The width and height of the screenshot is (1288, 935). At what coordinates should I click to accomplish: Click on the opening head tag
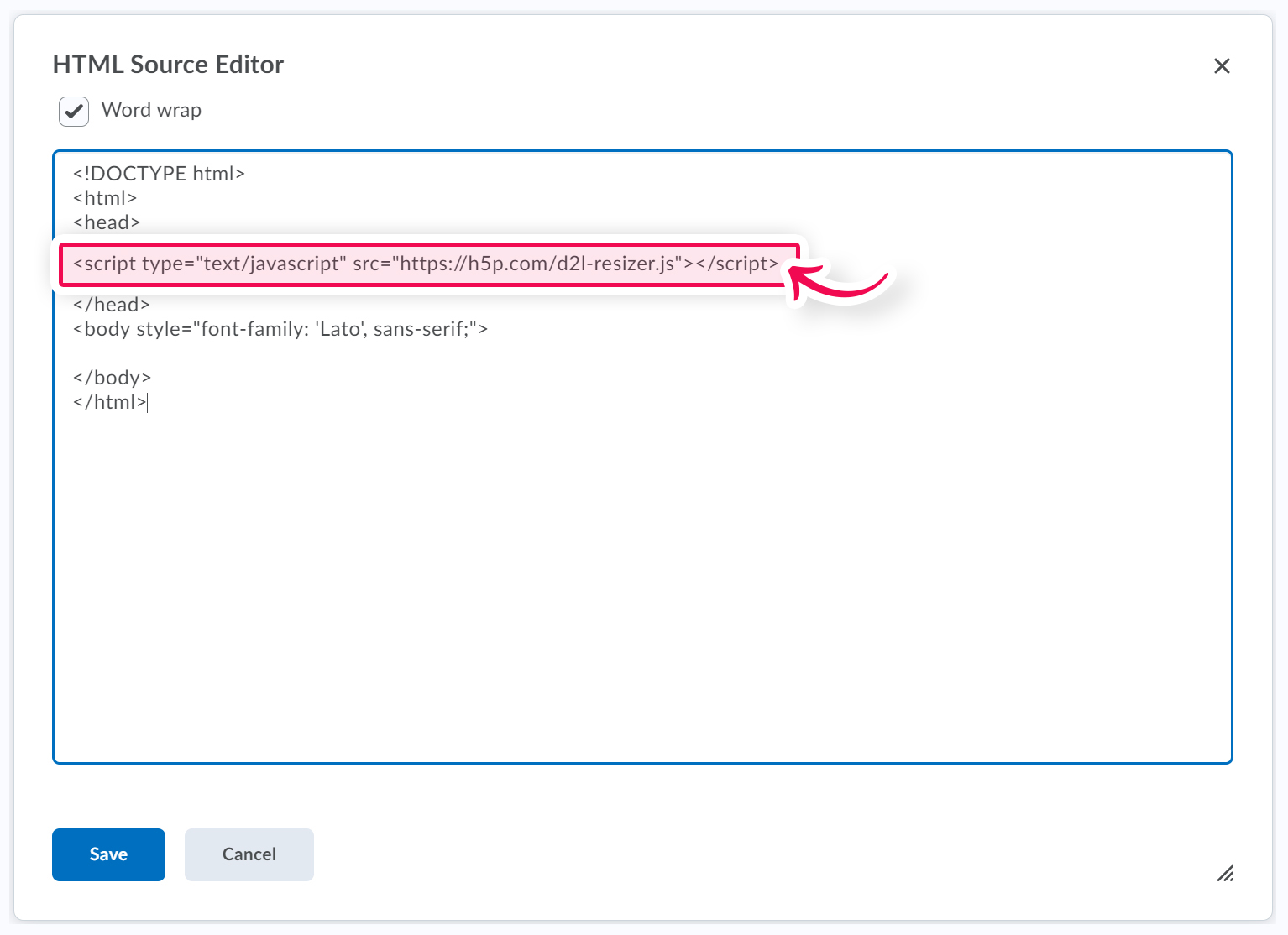107,222
